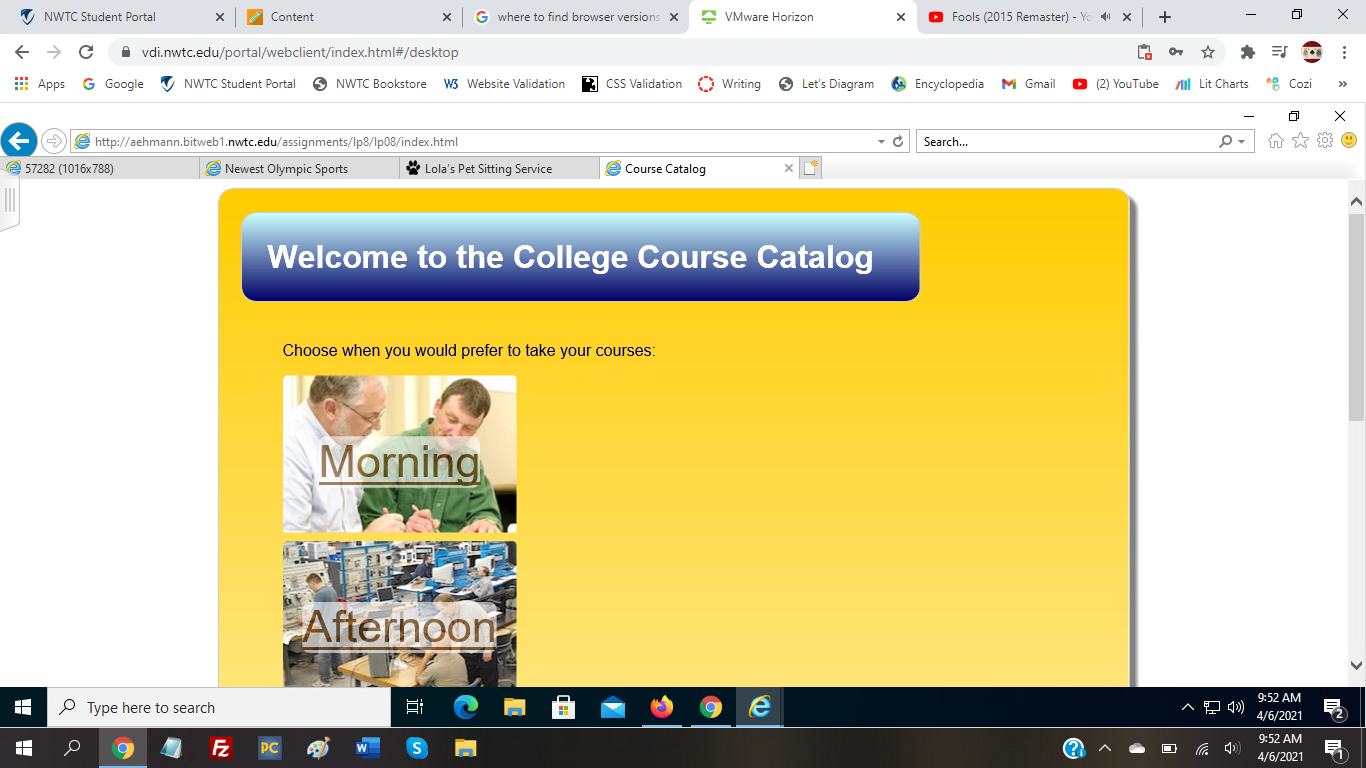The width and height of the screenshot is (1366, 768).
Task: Click the smiley feedback icon in Internet Explorer
Action: coord(1348,141)
